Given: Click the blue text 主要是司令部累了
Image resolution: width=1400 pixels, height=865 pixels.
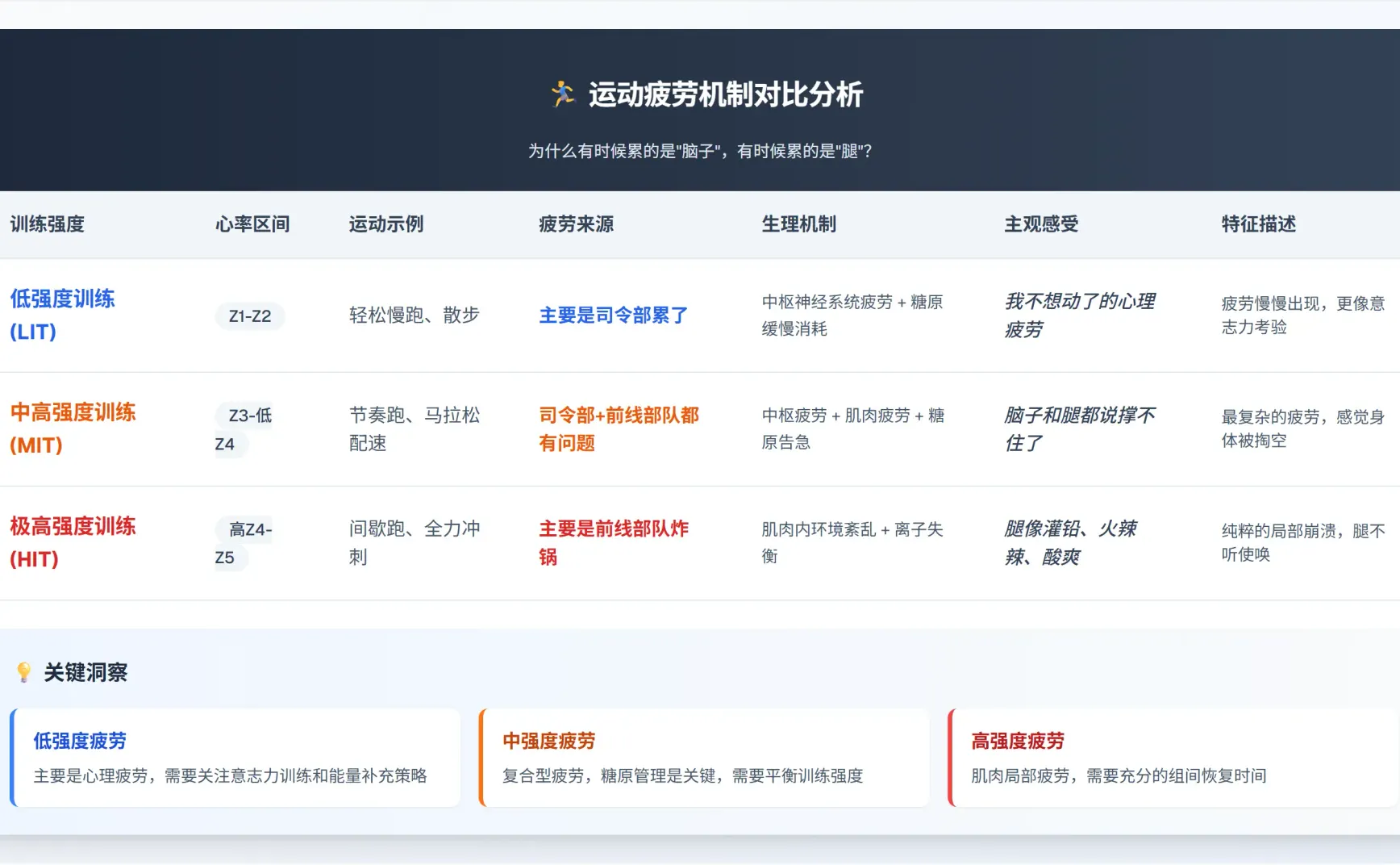Looking at the screenshot, I should (x=614, y=315).
